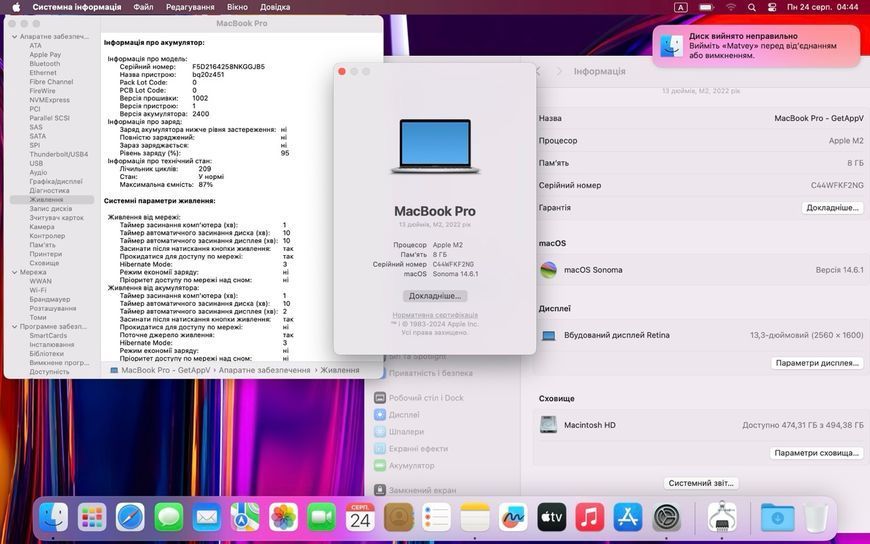
Task: Click 'Апаратне забезпечення' in the path bar
Action: pos(264,370)
